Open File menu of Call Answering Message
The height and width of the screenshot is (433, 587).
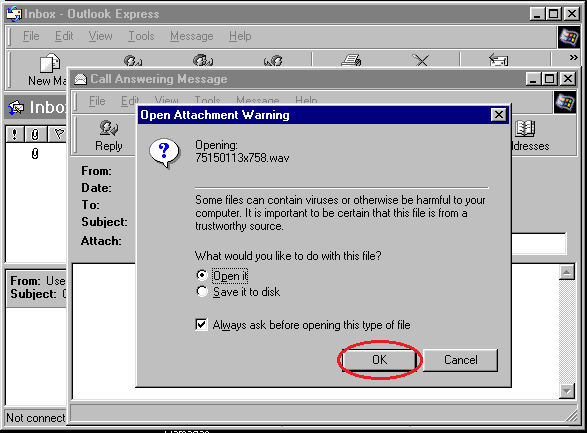pos(97,101)
